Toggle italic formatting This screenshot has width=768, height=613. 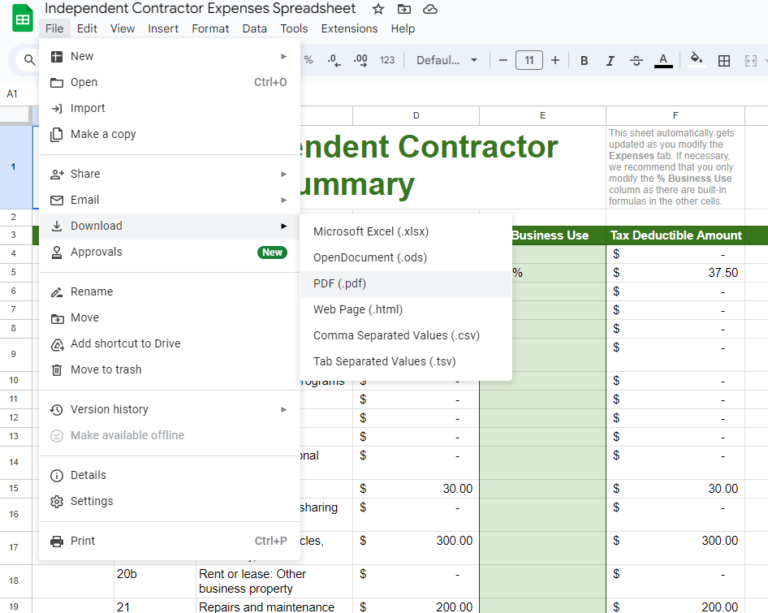pos(610,60)
